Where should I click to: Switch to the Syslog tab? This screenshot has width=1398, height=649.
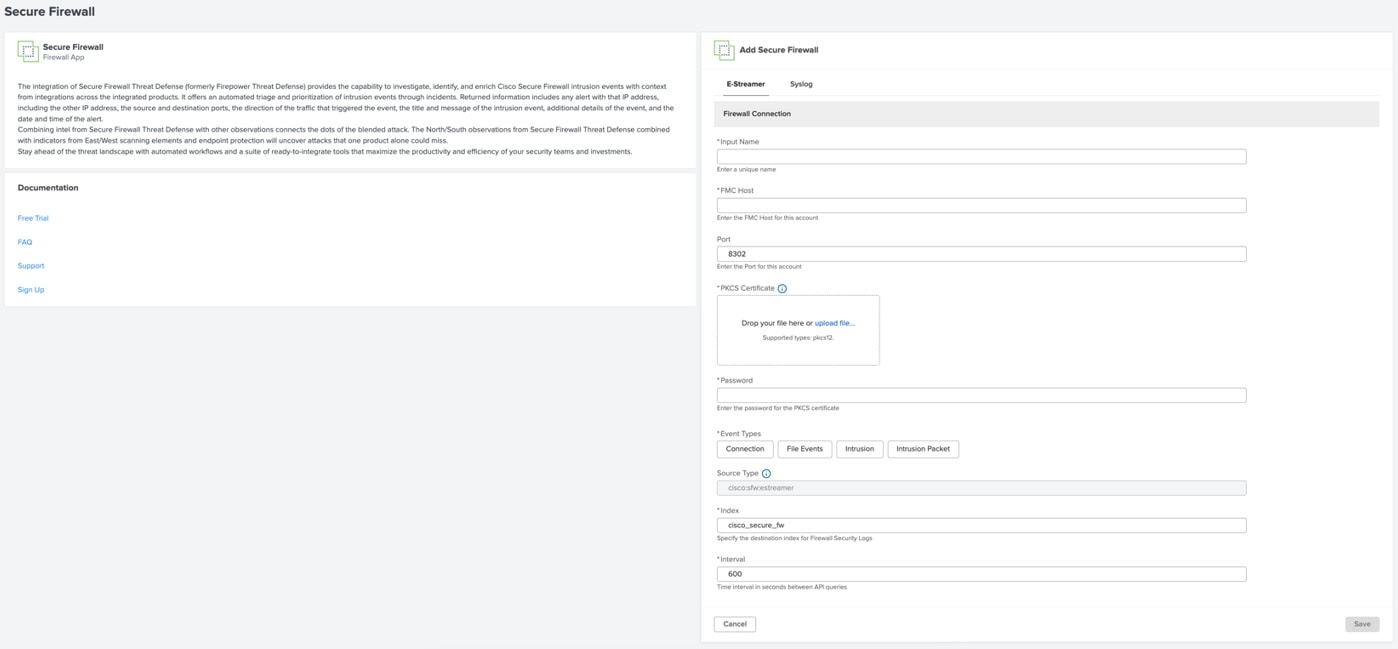point(801,84)
